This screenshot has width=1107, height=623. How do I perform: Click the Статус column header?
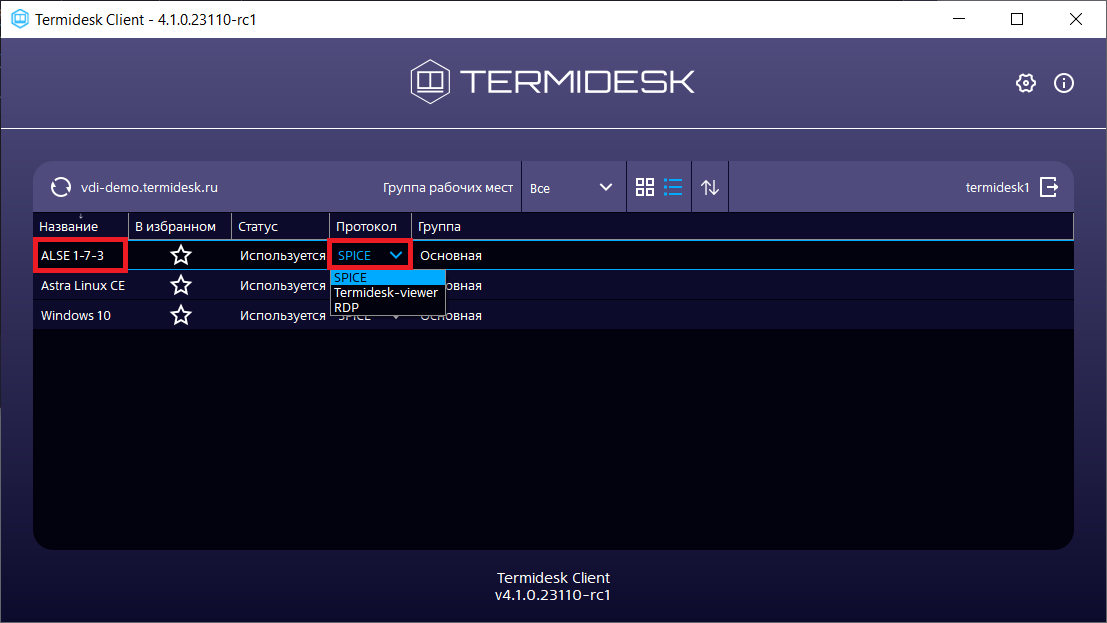point(258,227)
